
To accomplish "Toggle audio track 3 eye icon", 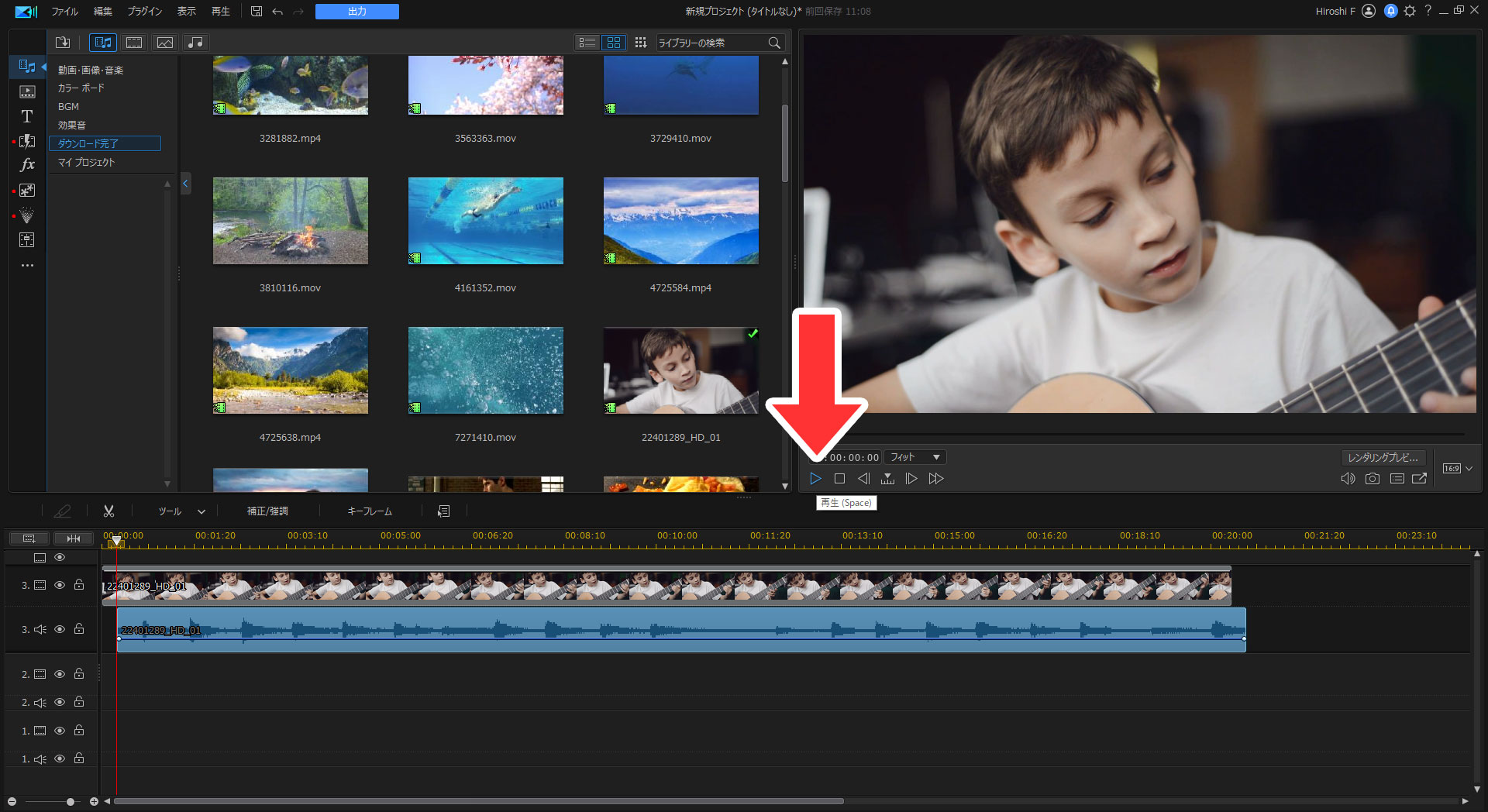I will 60,629.
